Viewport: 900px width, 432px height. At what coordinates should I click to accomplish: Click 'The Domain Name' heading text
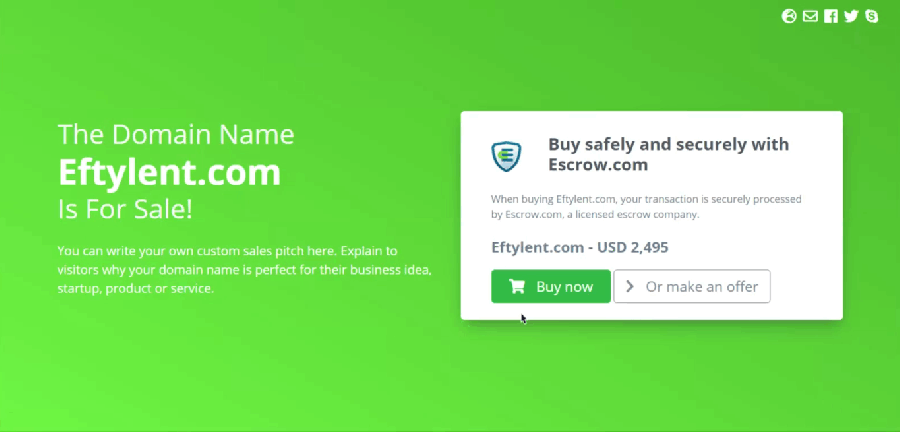pos(176,134)
